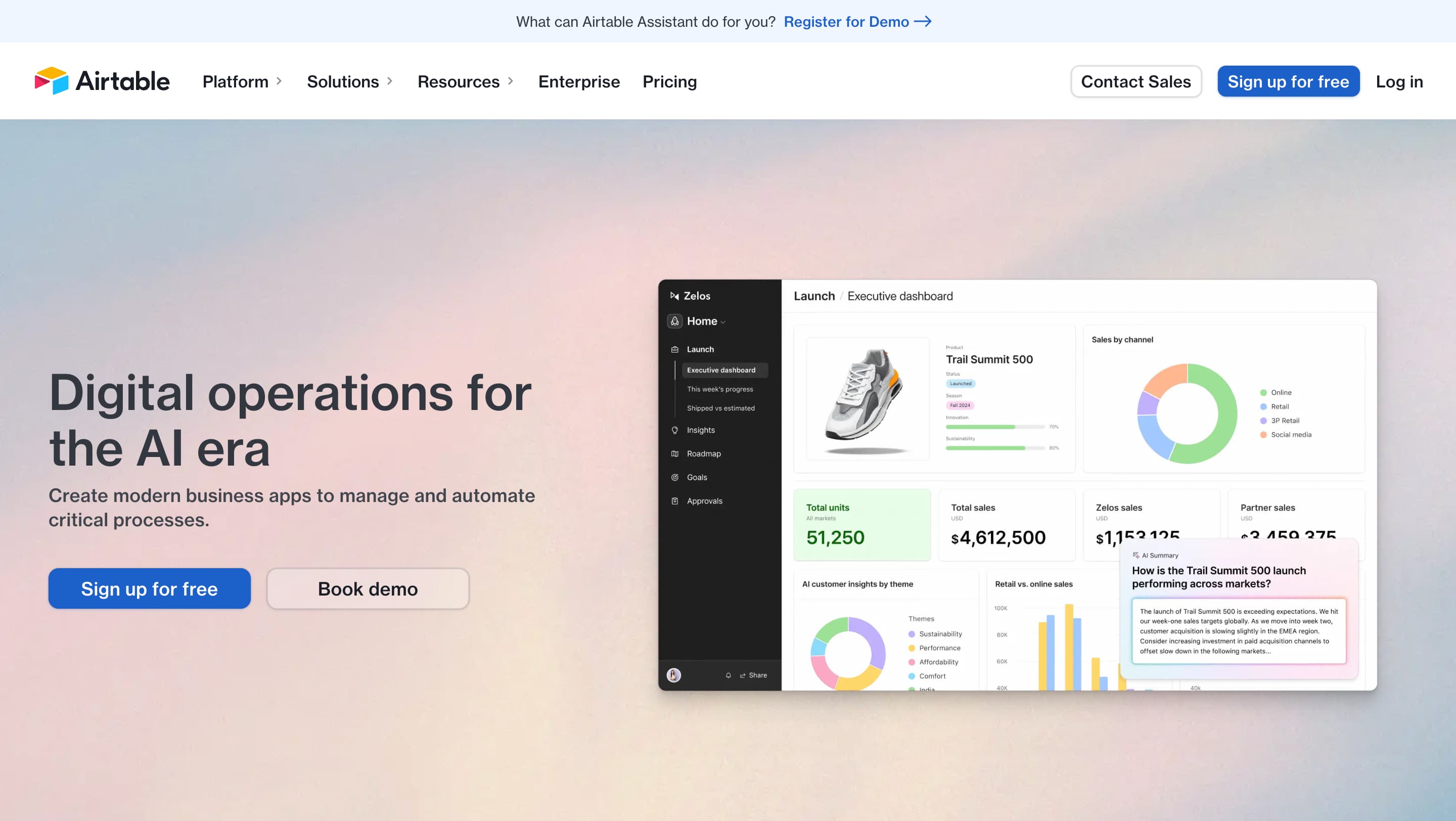Click the Sustainability progress bar
This screenshot has width=1456, height=821.
[995, 448]
